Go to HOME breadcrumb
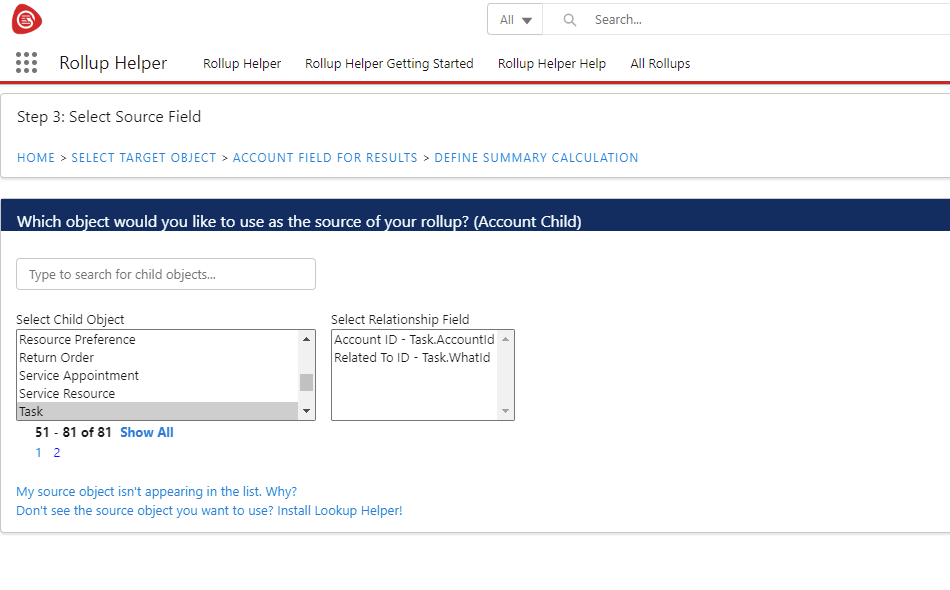This screenshot has width=950, height=590. pyautogui.click(x=36, y=157)
